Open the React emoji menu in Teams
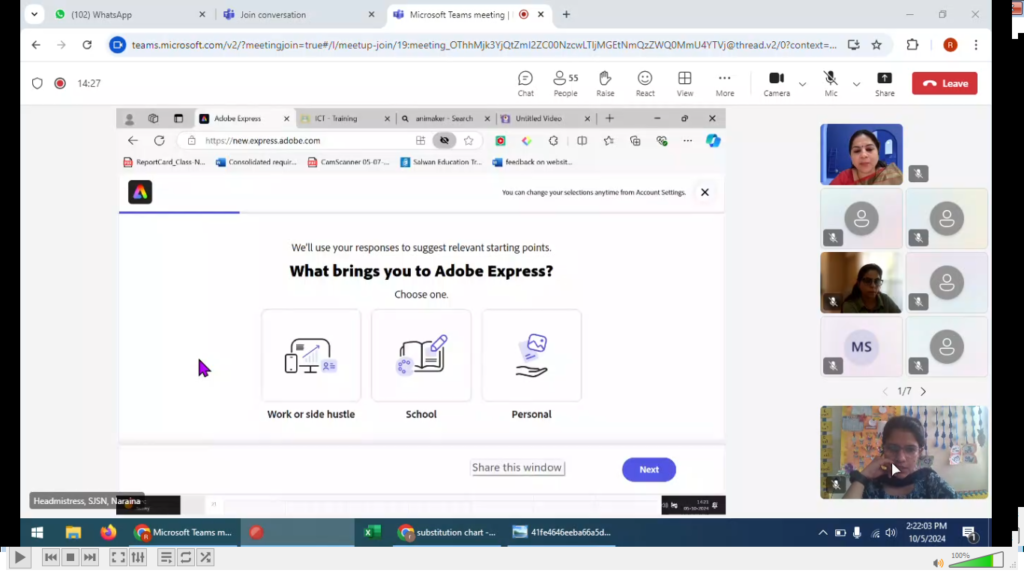 click(645, 84)
